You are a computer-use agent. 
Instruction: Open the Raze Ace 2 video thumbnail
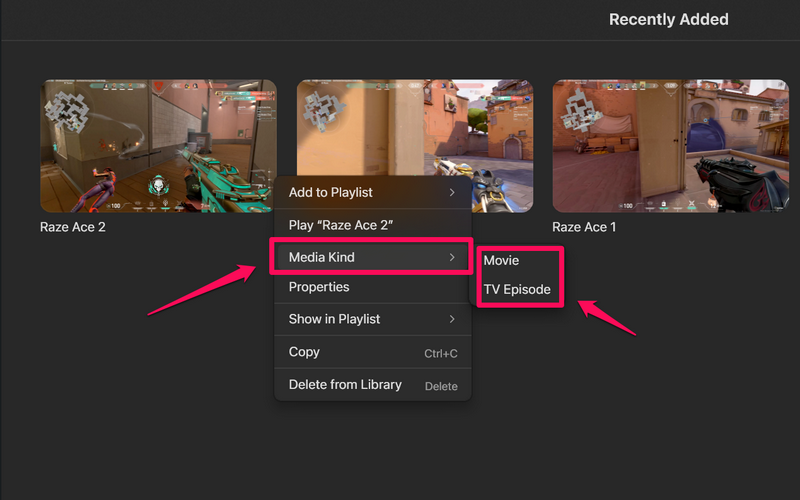[158, 145]
